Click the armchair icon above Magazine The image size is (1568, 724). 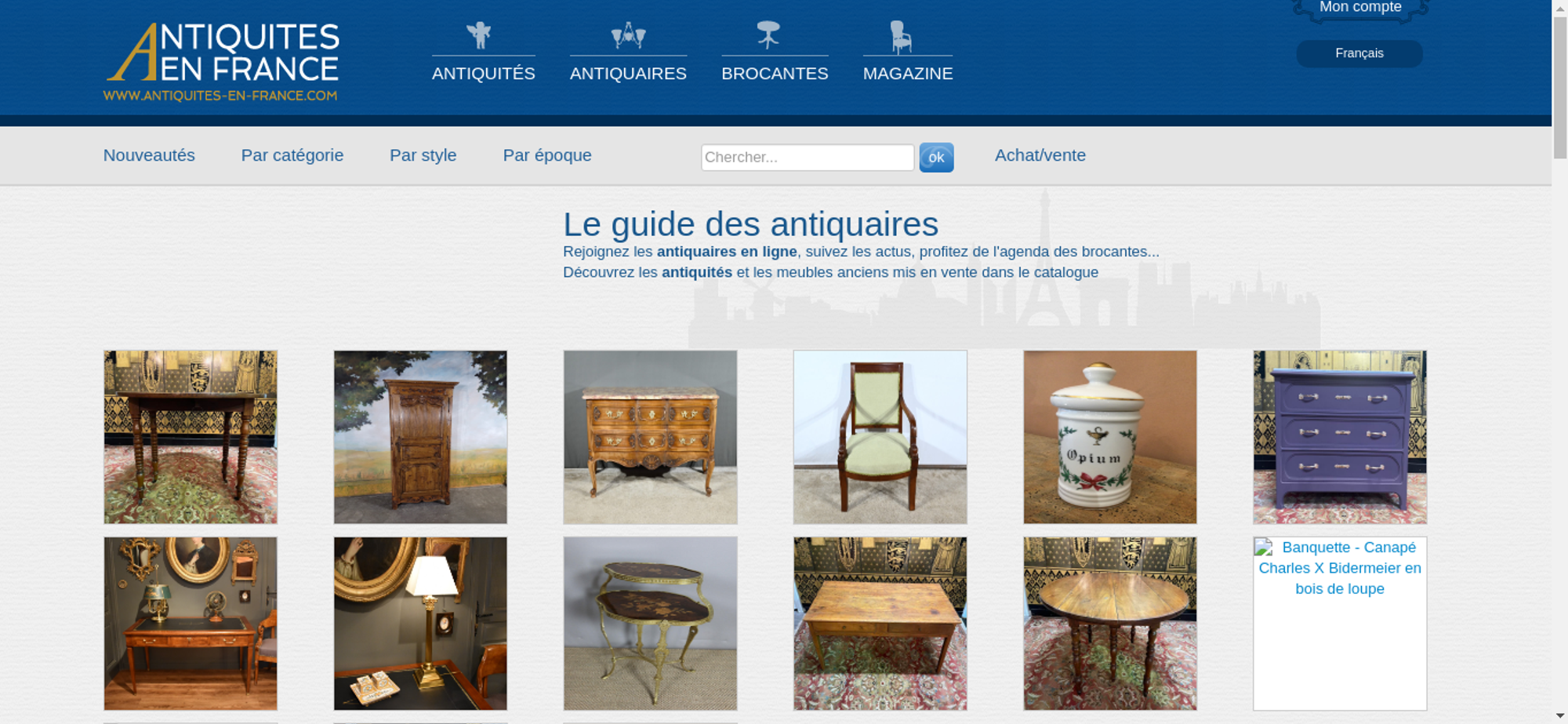coord(901,37)
